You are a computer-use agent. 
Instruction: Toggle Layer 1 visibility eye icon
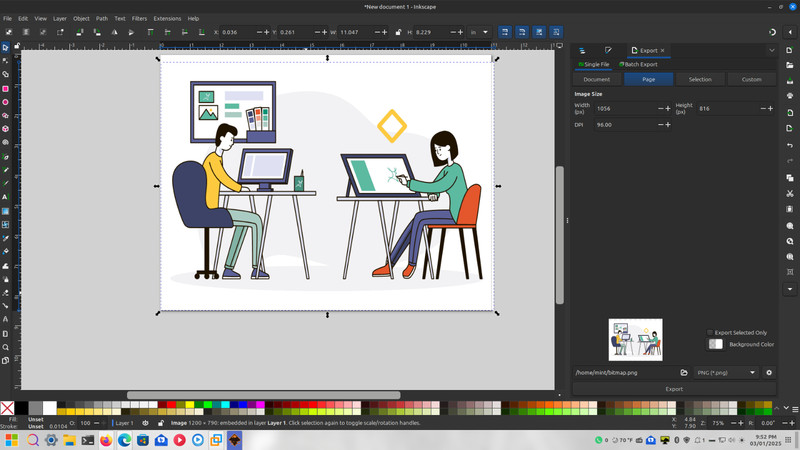(145, 423)
